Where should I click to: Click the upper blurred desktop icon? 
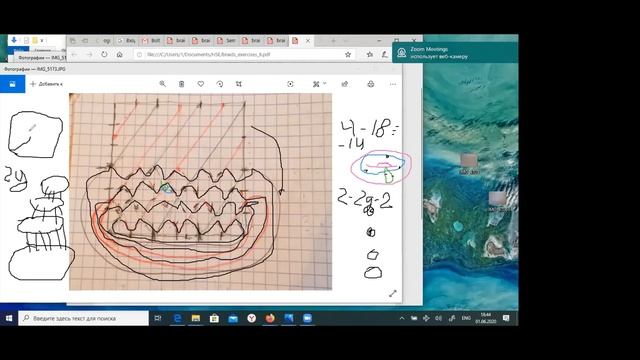(469, 164)
